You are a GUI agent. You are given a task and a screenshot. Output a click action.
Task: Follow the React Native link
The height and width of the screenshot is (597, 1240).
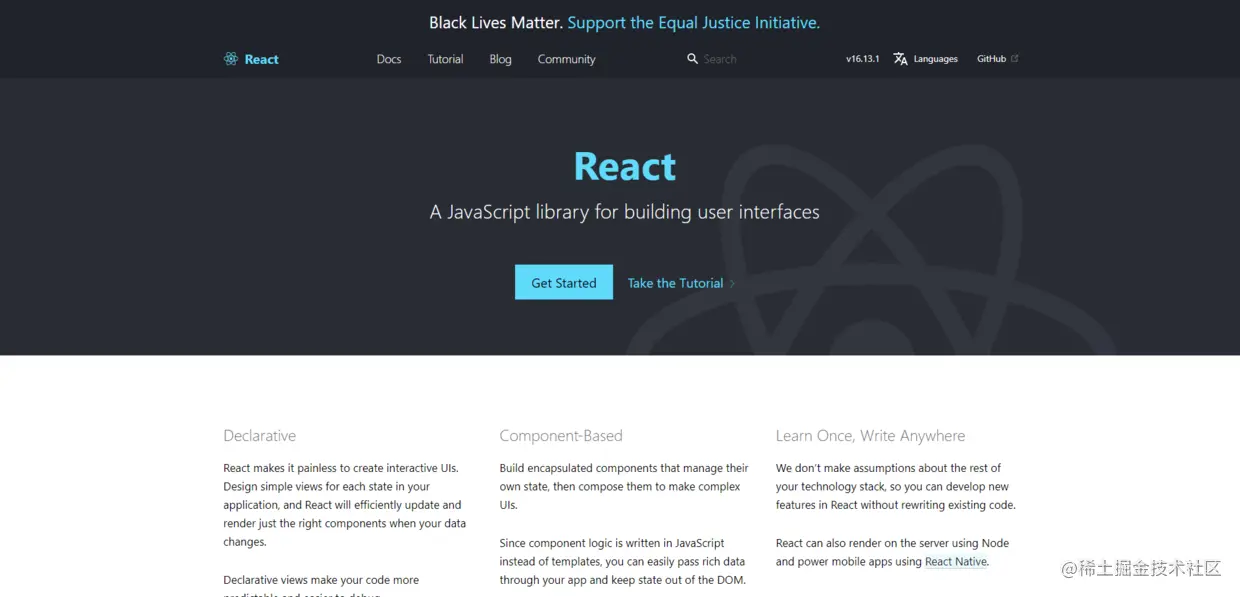pyautogui.click(x=956, y=562)
